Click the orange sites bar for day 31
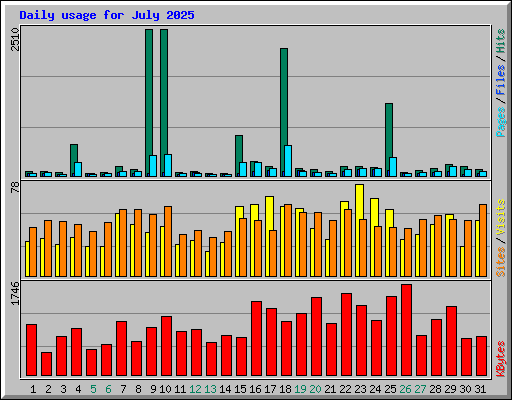The height and width of the screenshot is (400, 512). 483,240
